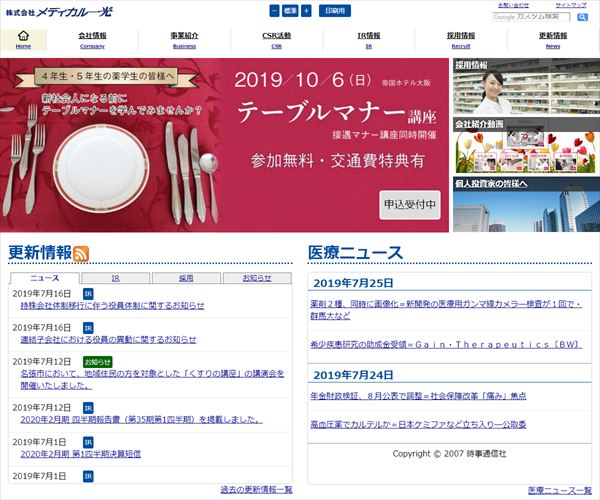Screen dimensions: 600x500
Task: Decrease font size with the minus button
Action: (274, 11)
